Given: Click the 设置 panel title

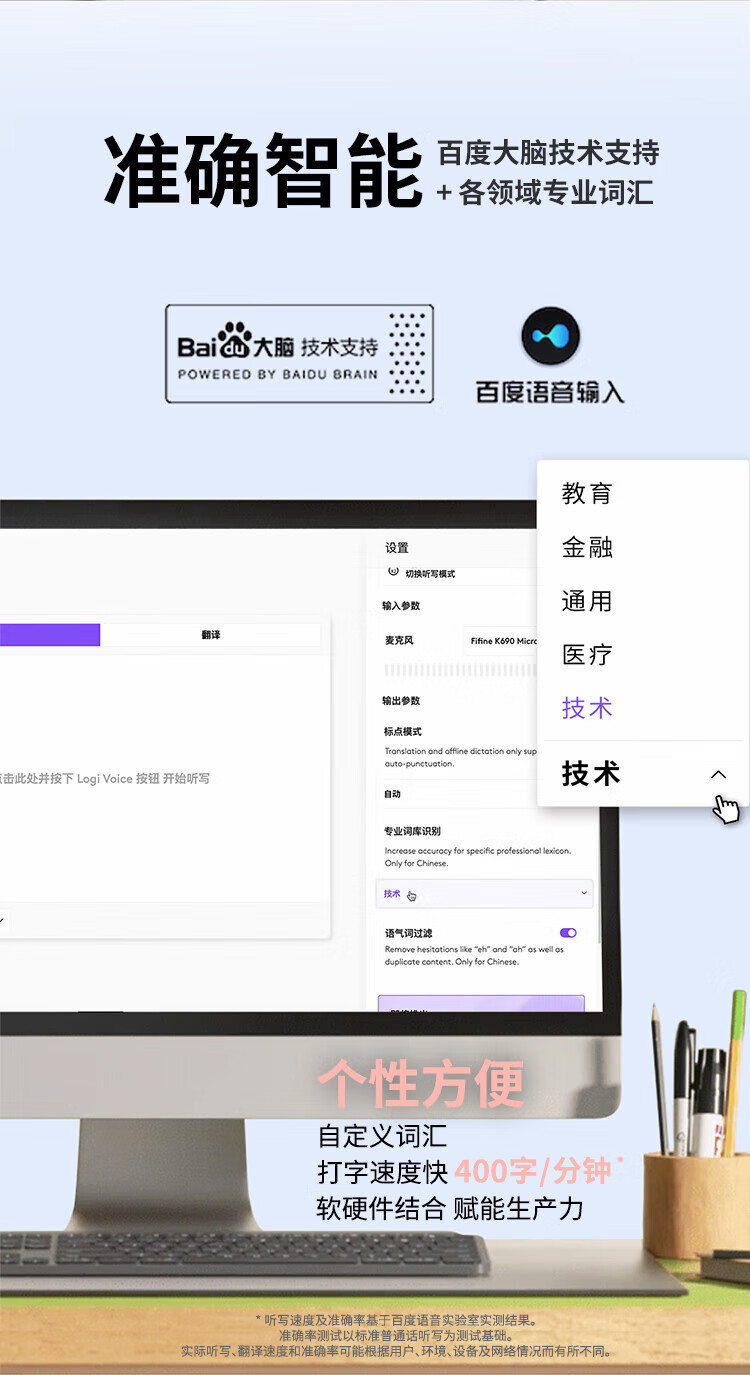Looking at the screenshot, I should pos(397,548).
